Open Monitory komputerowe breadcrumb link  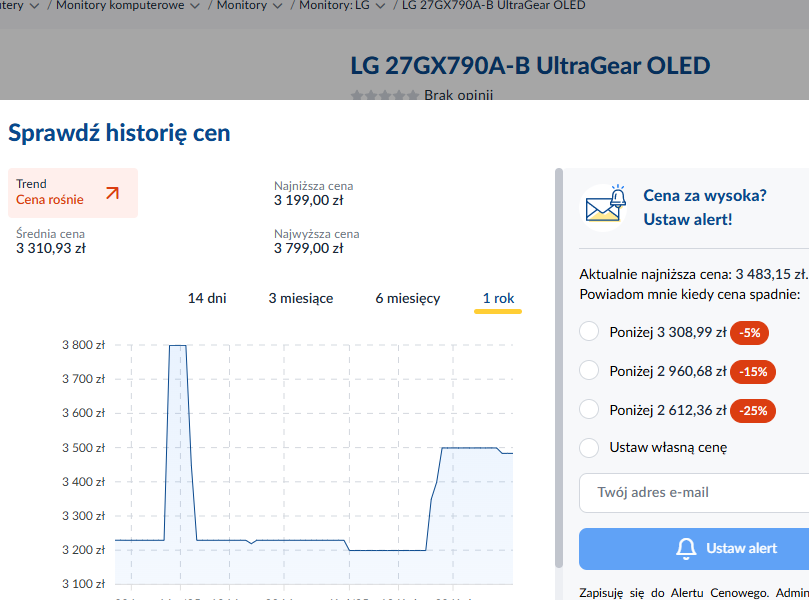pos(120,6)
